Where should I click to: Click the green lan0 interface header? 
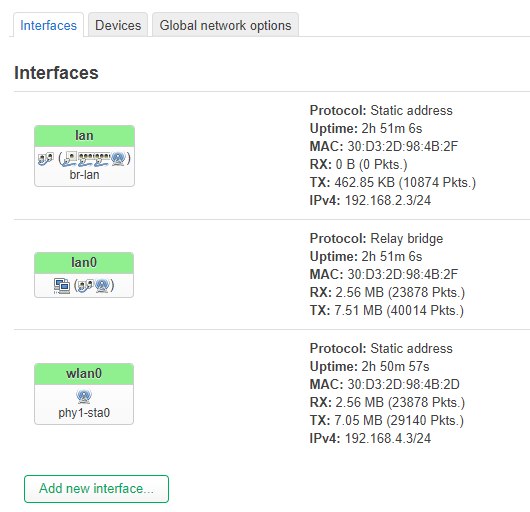[x=84, y=263]
